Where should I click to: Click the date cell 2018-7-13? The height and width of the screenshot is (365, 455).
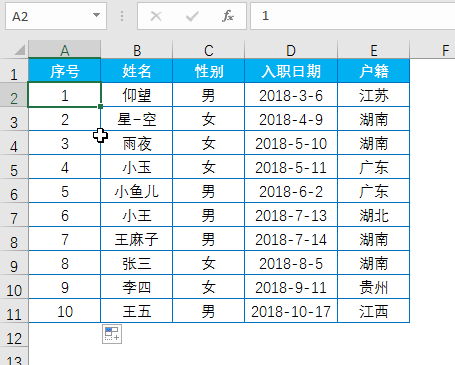[291, 215]
